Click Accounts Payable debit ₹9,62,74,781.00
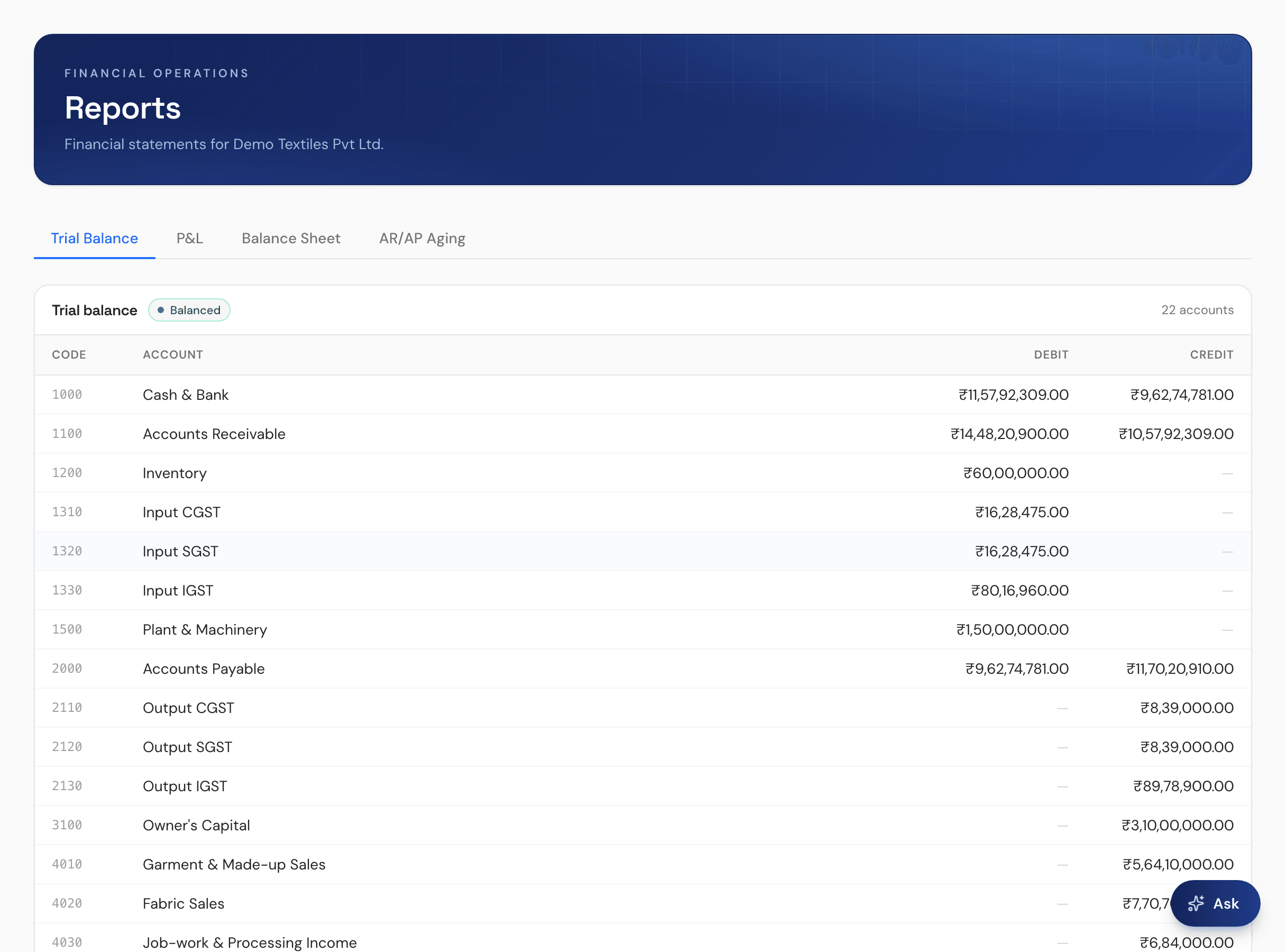 (1017, 669)
